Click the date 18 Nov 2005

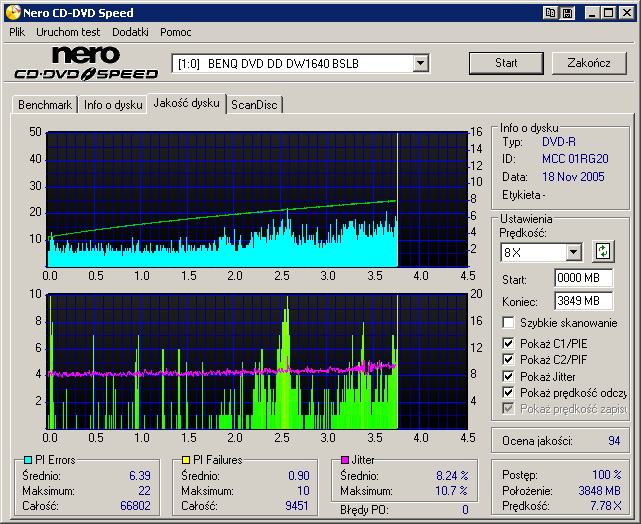[573, 177]
